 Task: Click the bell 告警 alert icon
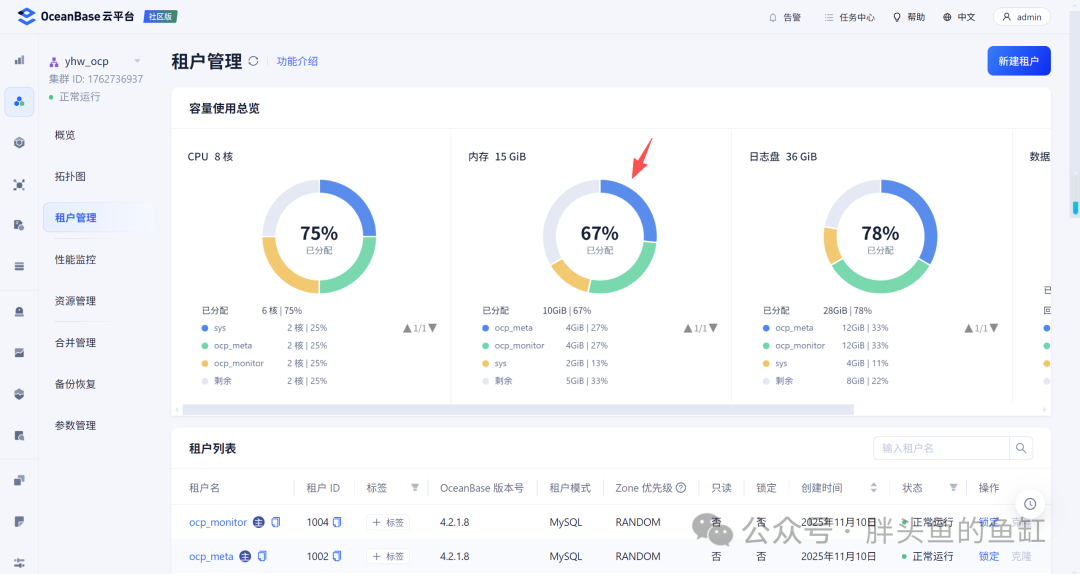(773, 17)
